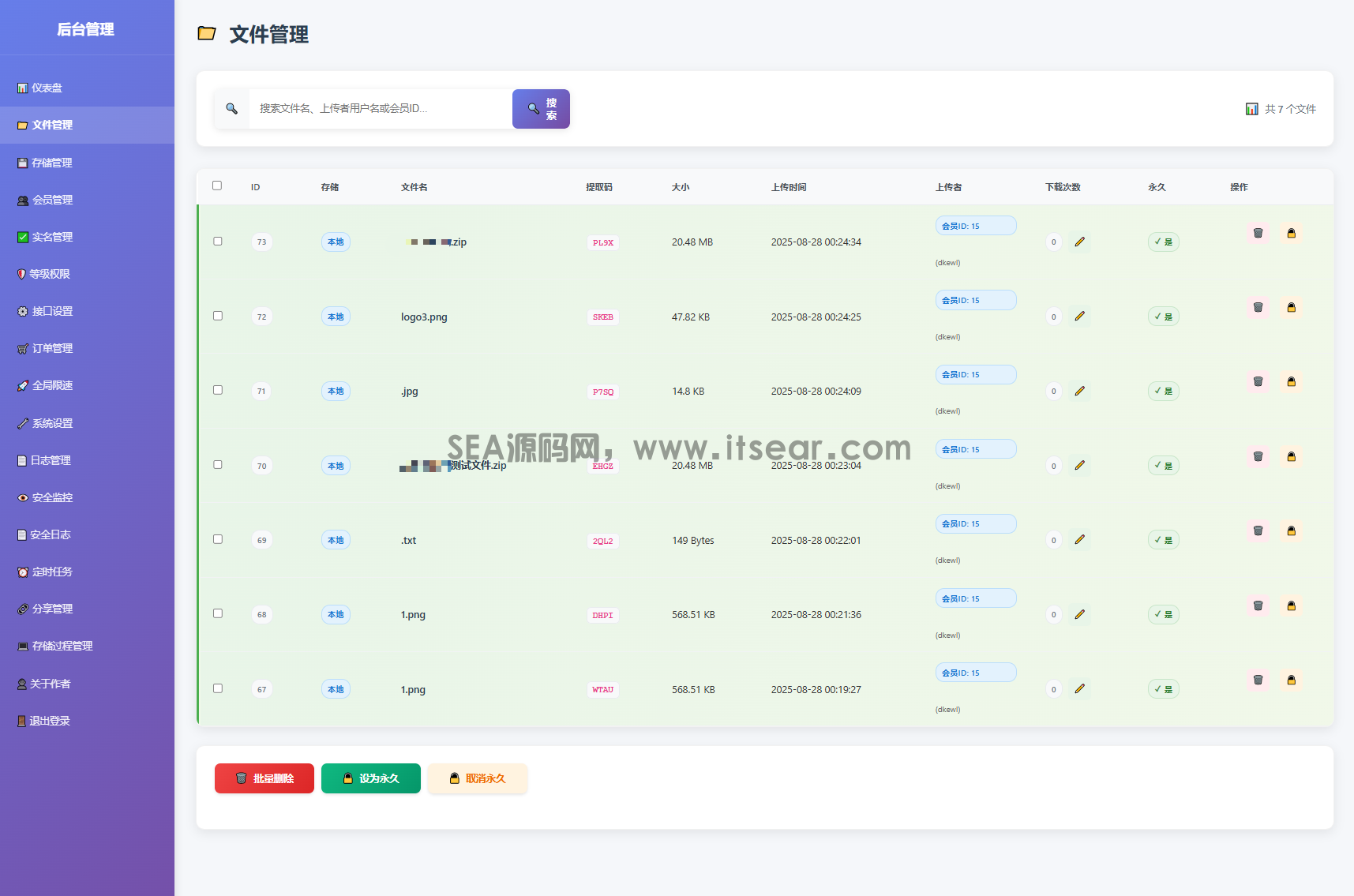Select checkbox for file ID 69
This screenshot has width=1354, height=896.
coord(218,539)
